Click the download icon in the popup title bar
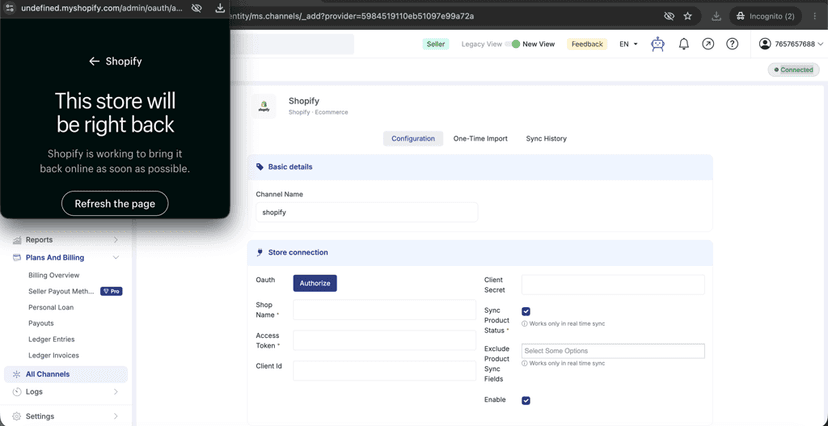 (221, 8)
